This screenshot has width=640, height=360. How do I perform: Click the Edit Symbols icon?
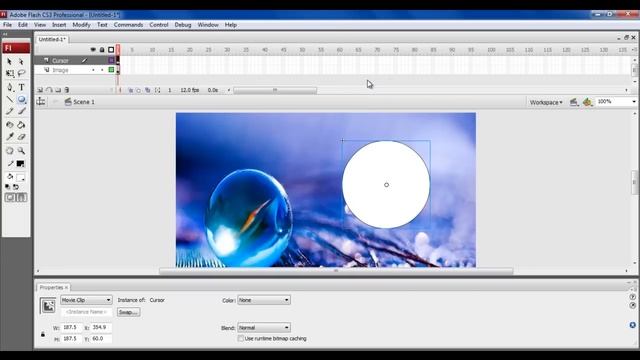tap(587, 102)
